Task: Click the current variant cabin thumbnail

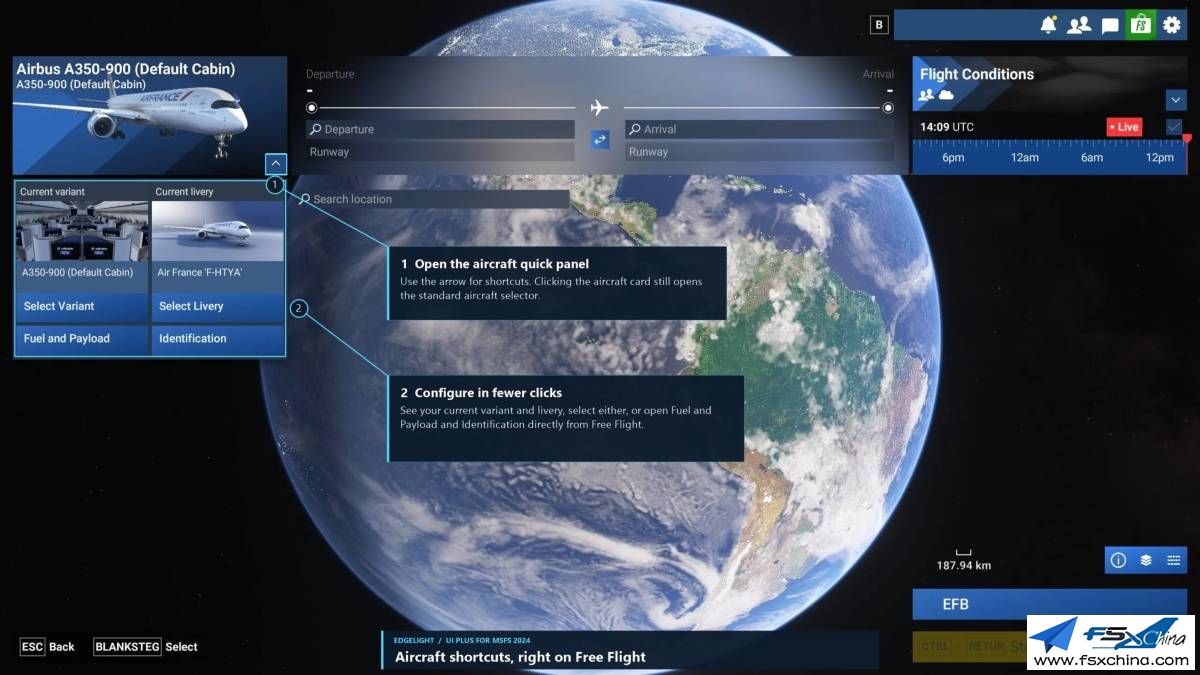Action: point(83,231)
